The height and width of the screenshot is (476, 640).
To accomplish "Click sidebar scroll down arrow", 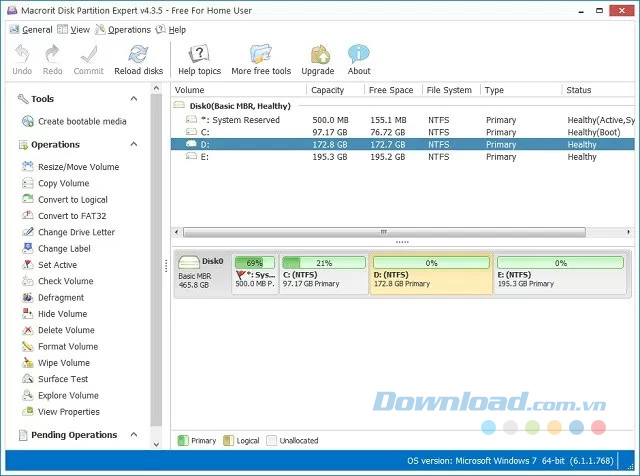I will pyautogui.click(x=156, y=444).
